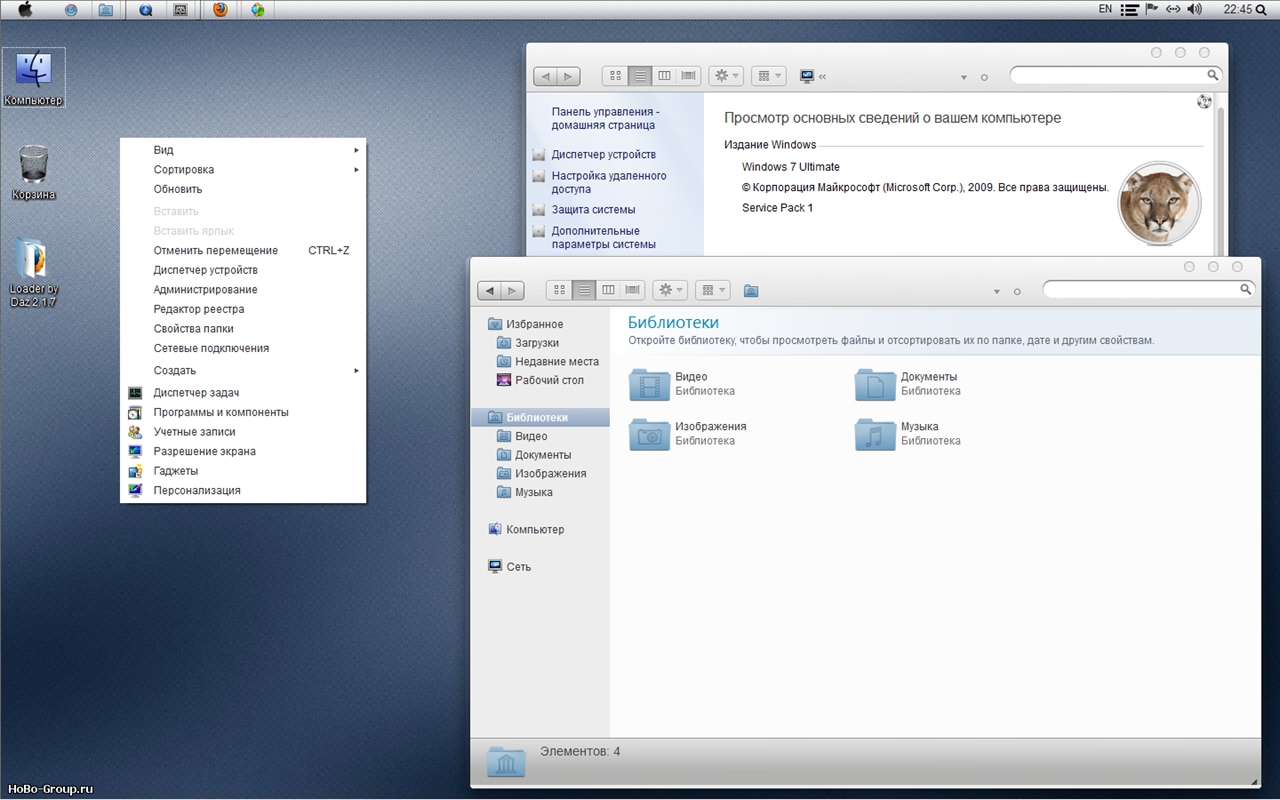
Task: Switch Libraries window to columns view
Action: click(608, 290)
